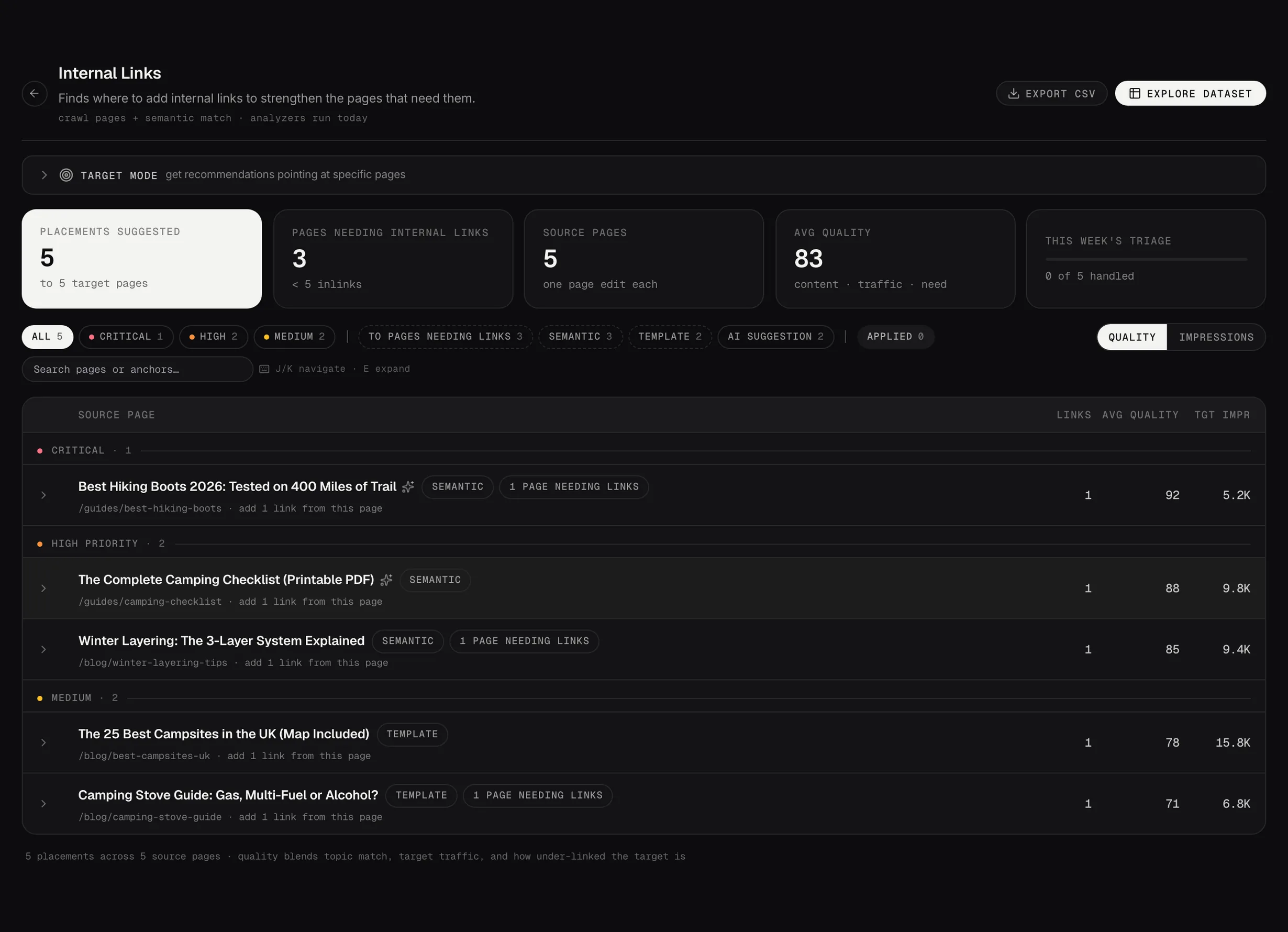Open 'The 25 Best Campsites in the UK' title
This screenshot has height=932, width=1288.
pos(224,735)
